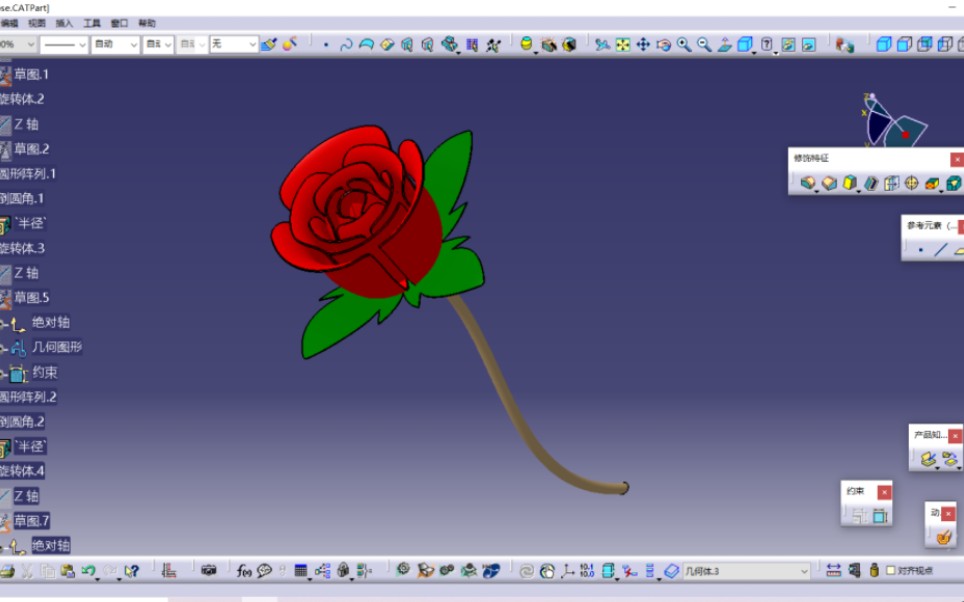Select the Line tool in reference elements toolbar

[x=941, y=250]
